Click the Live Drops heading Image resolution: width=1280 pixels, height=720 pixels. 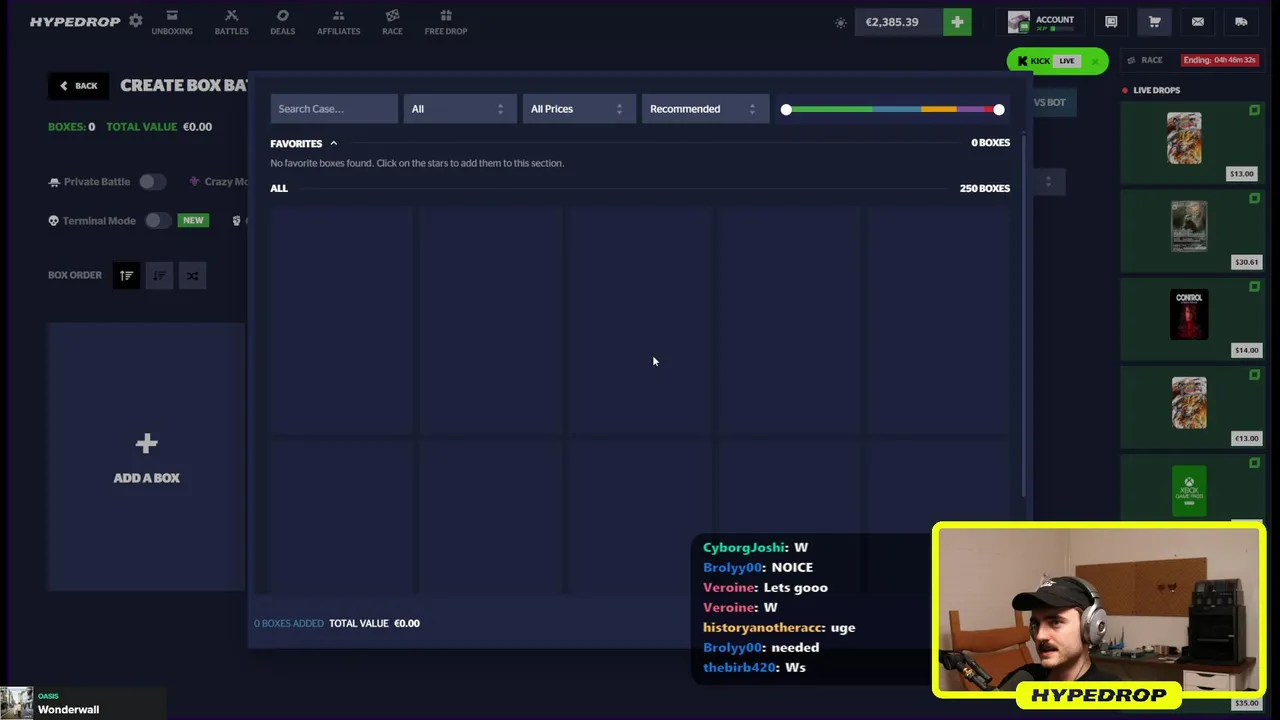(1156, 90)
